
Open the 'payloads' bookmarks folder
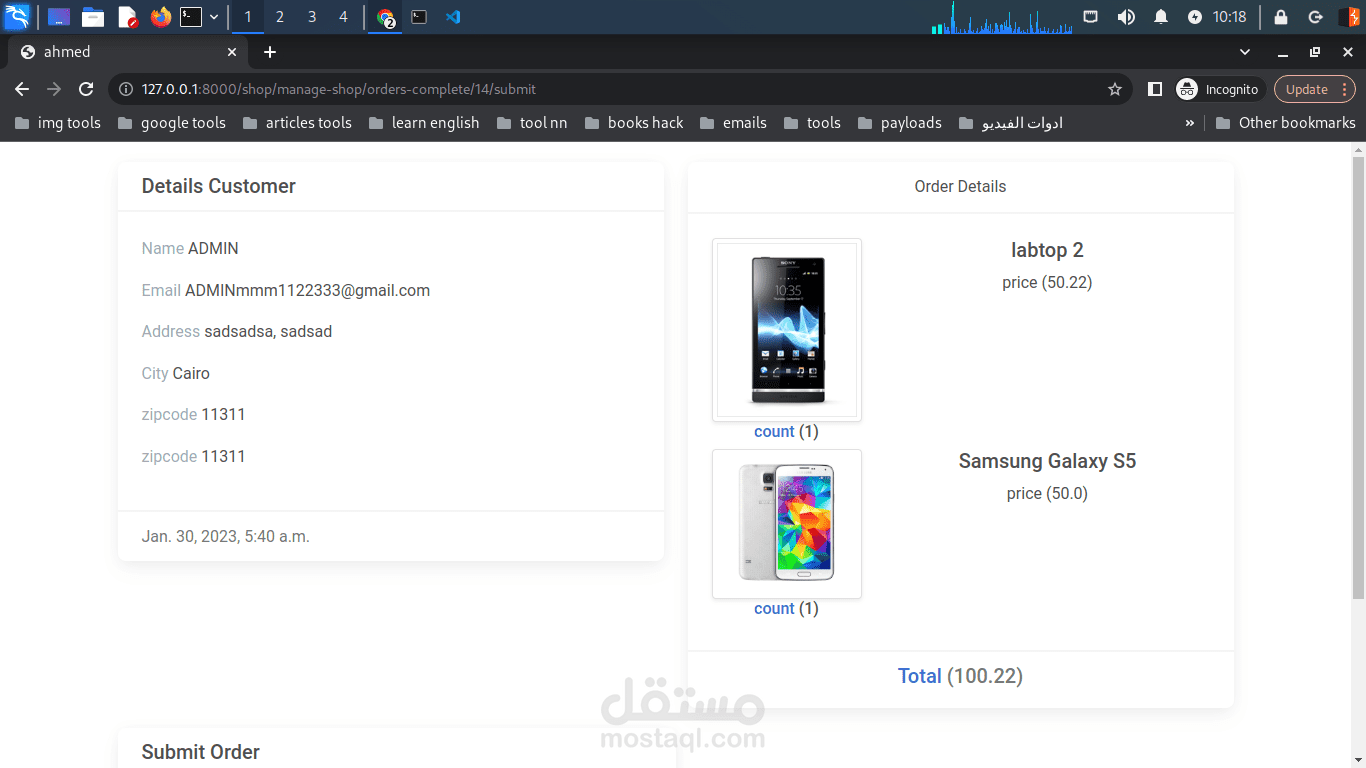coord(899,123)
